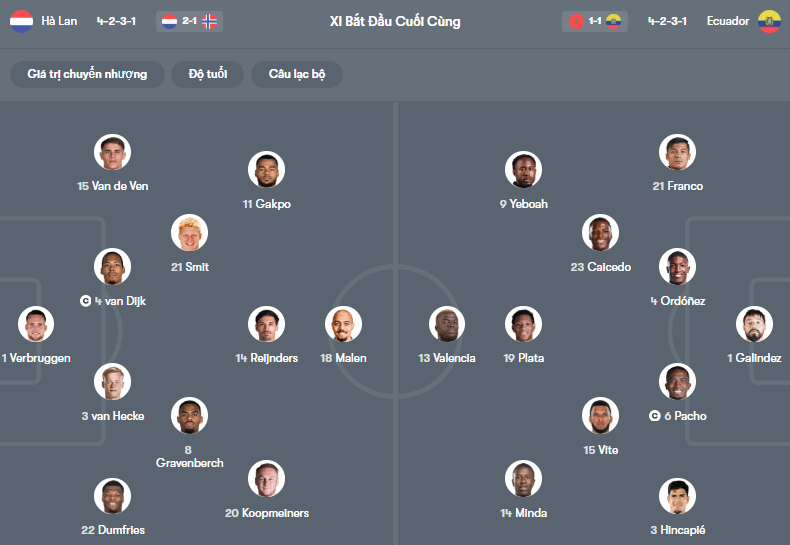Screen dimensions: 790x545
Task: Open Caicedo's player photo
Action: click(600, 233)
